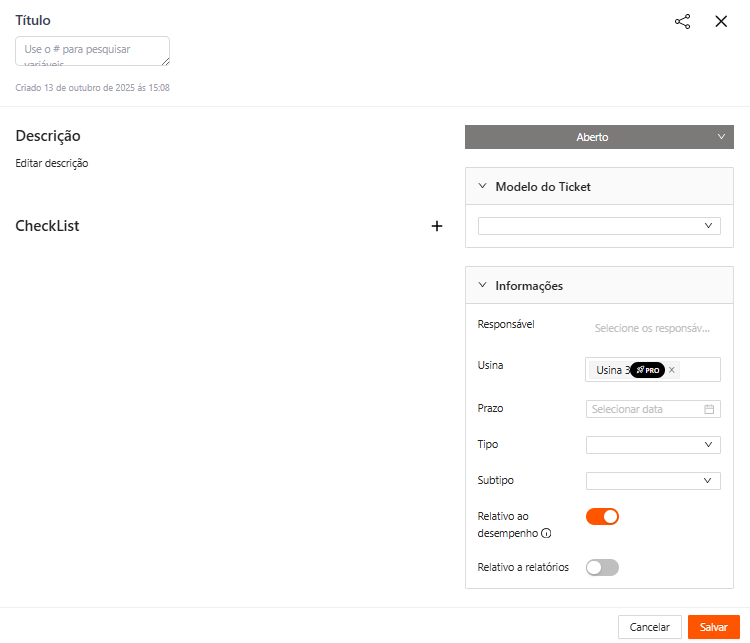Click the PRO rocket badge on Usina

648,370
